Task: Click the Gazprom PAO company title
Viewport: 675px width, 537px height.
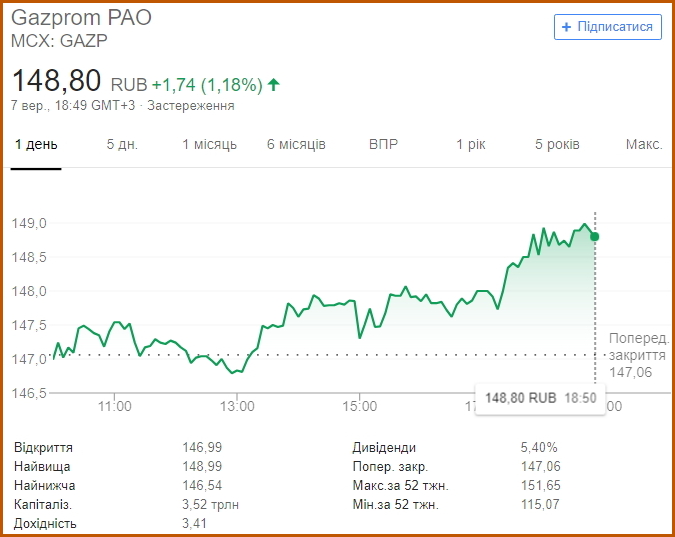Action: click(81, 18)
